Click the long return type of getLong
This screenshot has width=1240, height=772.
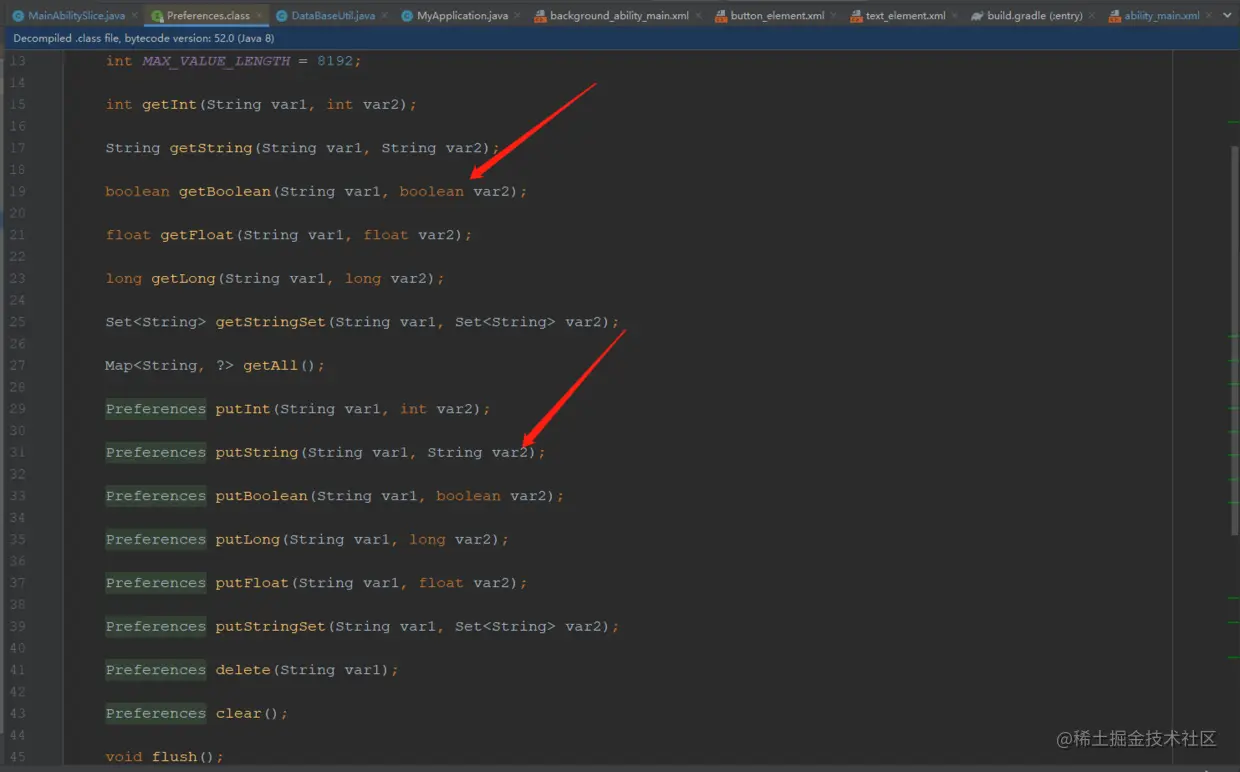coord(123,279)
